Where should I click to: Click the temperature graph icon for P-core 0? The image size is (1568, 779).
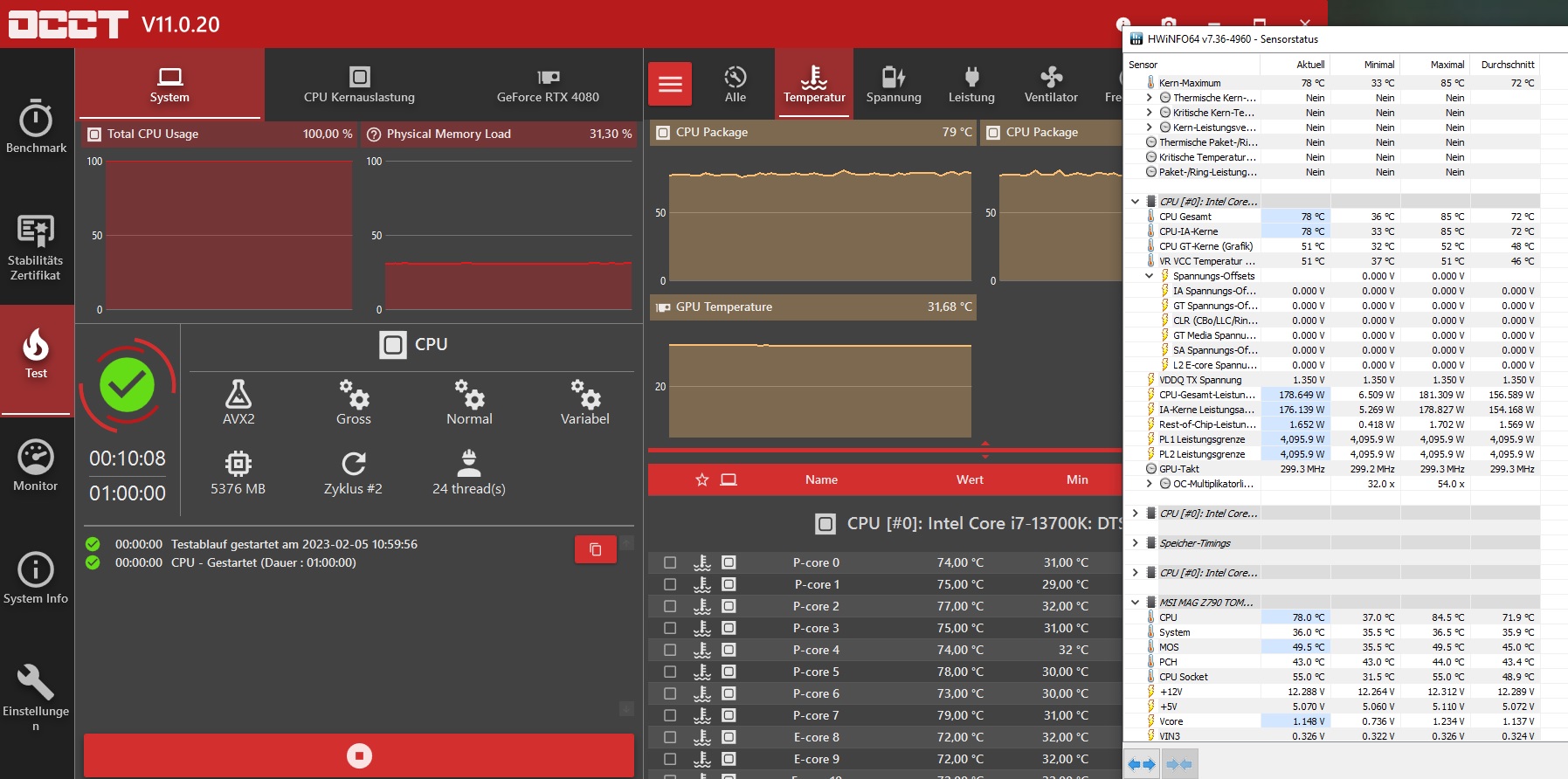coord(702,562)
